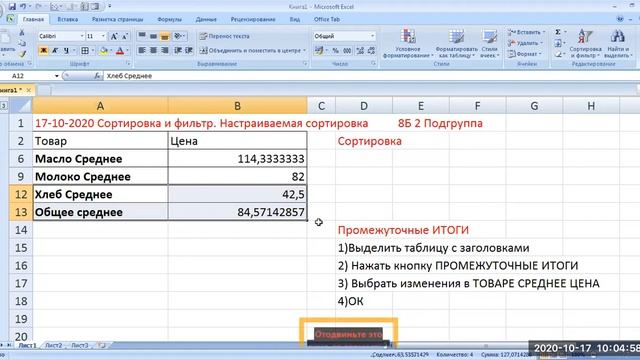Open the Лист2 sheet tab
The height and width of the screenshot is (360, 640).
(54, 345)
